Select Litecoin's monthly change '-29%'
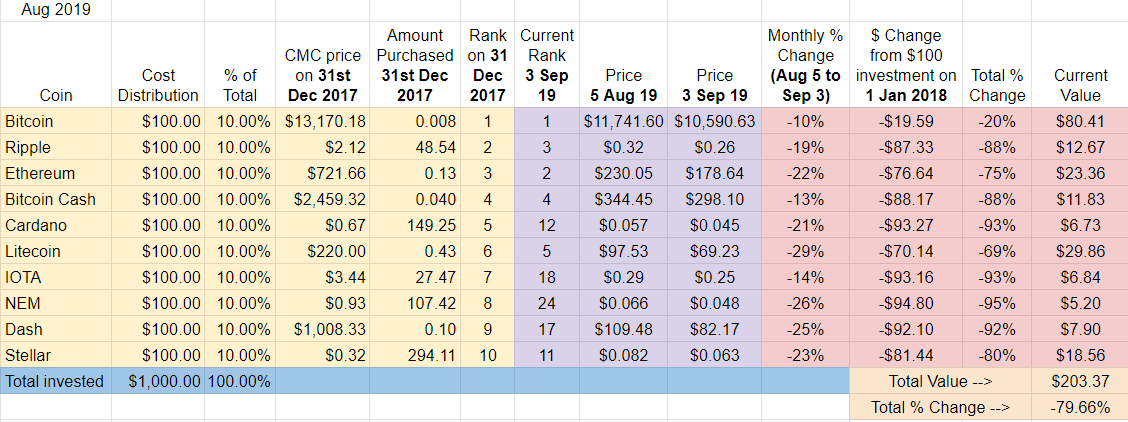The image size is (1128, 422). [805, 251]
